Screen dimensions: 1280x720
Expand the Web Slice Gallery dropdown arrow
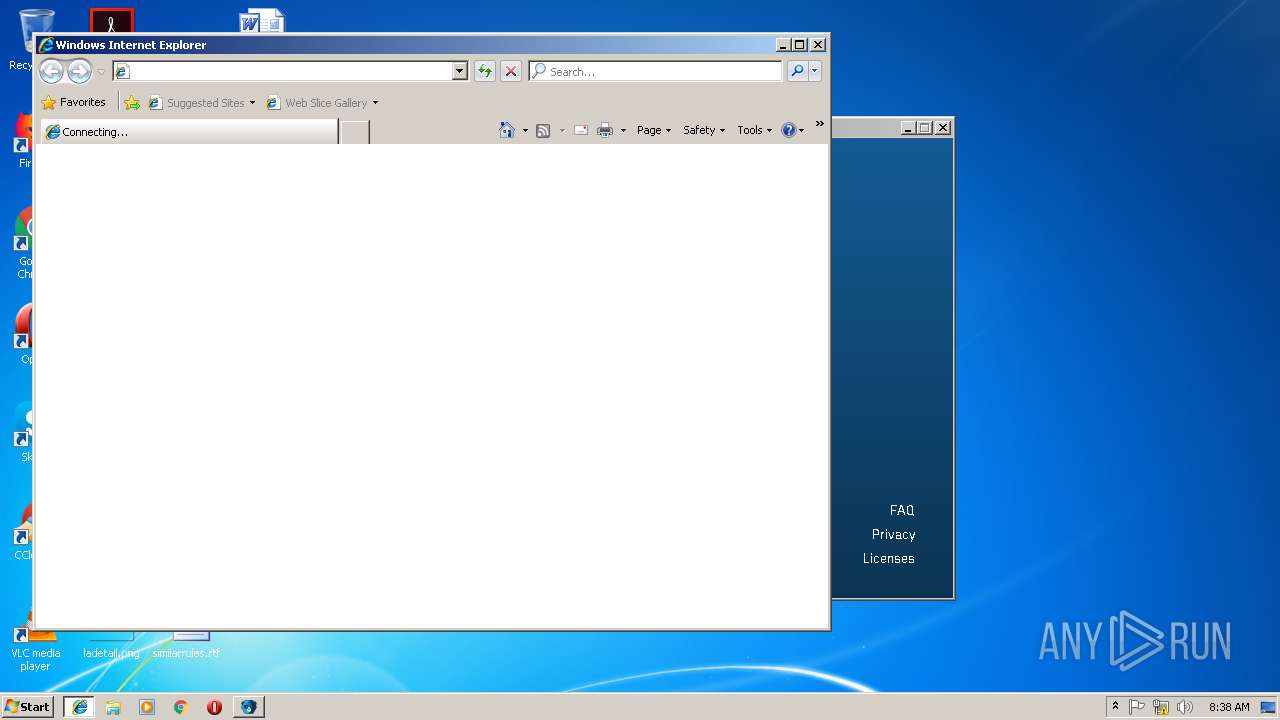click(x=375, y=102)
